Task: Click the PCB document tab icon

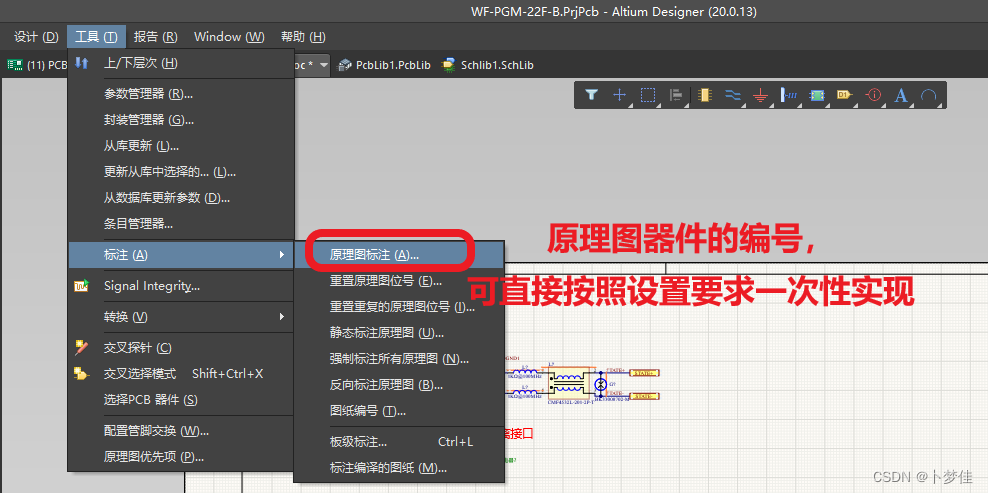Action: [x=14, y=65]
